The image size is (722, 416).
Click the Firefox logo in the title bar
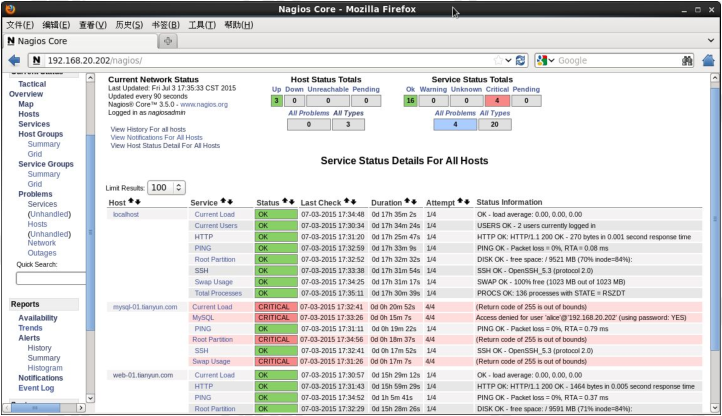10,9
